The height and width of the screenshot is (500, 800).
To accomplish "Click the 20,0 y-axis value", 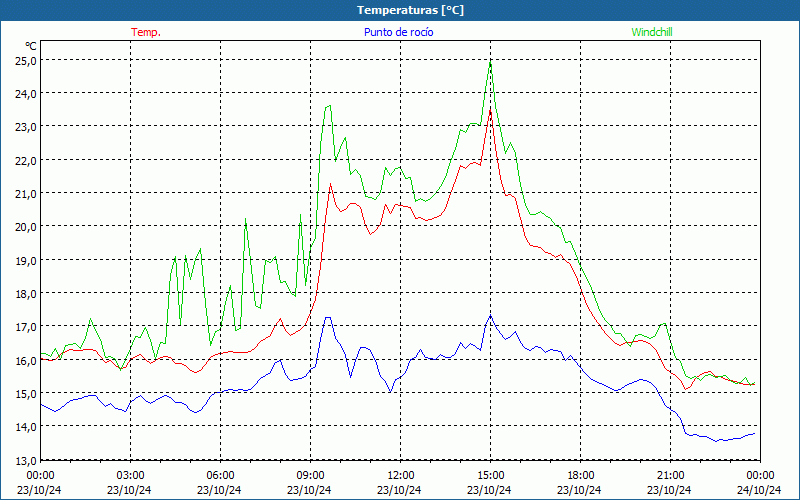I will pos(25,227).
